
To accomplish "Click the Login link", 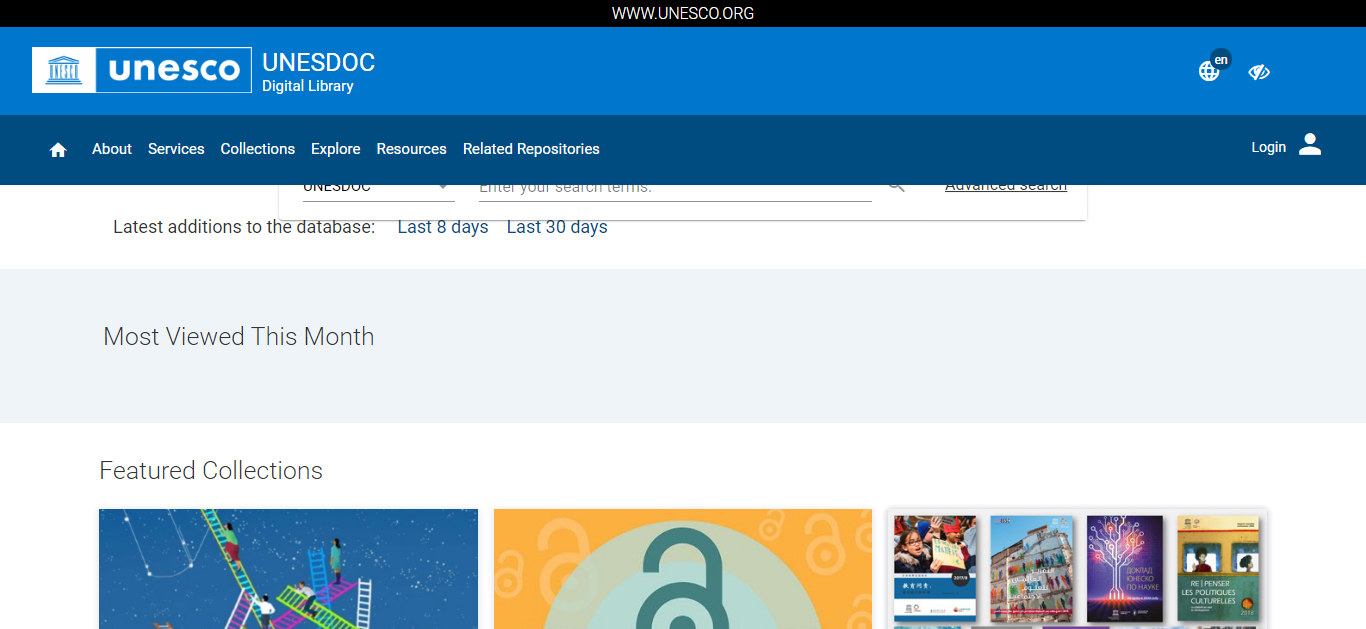I will point(1268,147).
